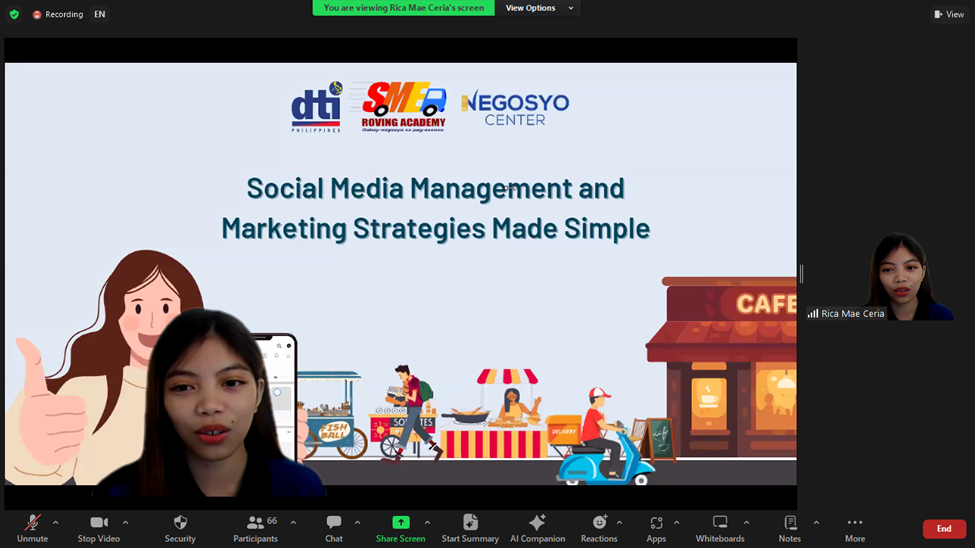Expand the View Options dropdown
This screenshot has height=548, width=975.
pos(538,8)
